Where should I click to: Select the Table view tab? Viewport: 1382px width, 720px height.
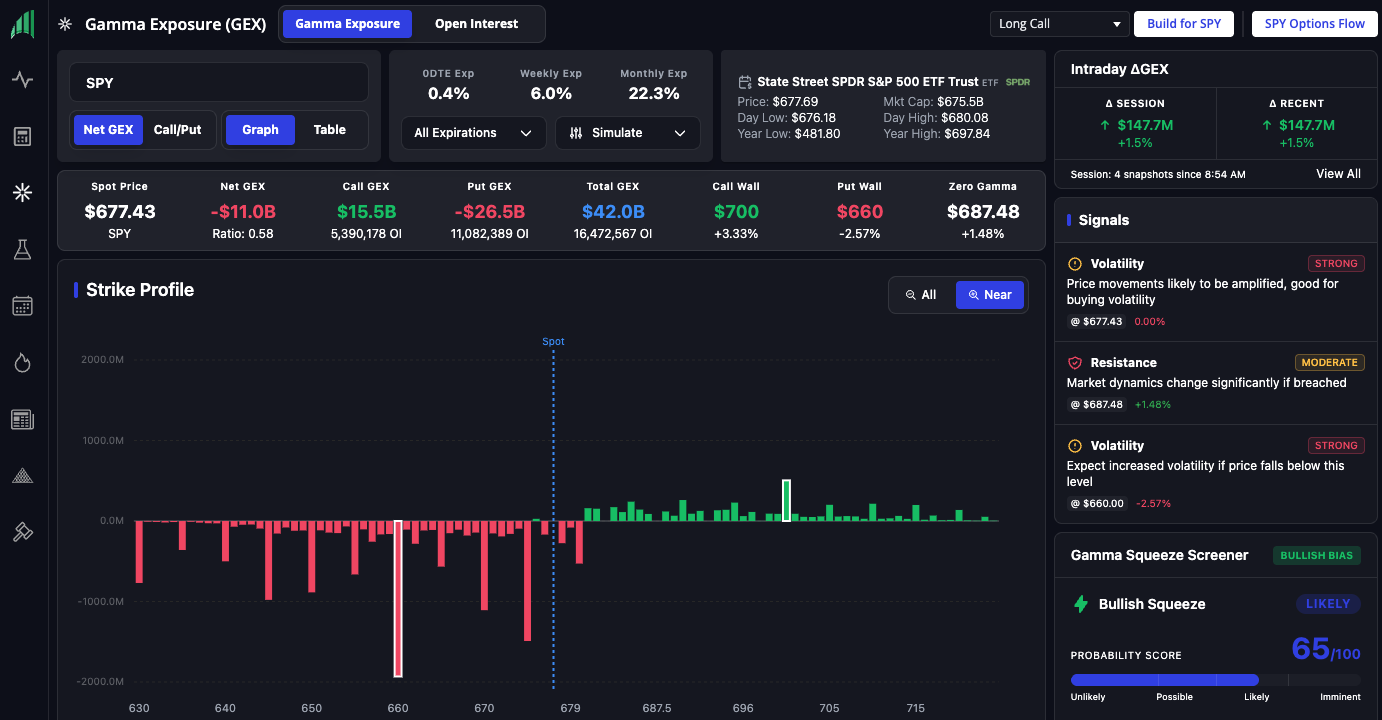(330, 129)
